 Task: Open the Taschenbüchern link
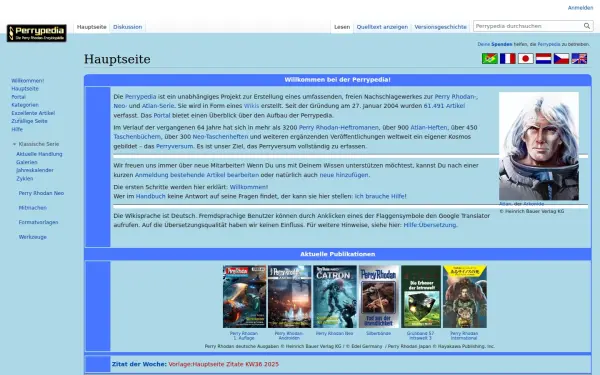(137, 137)
